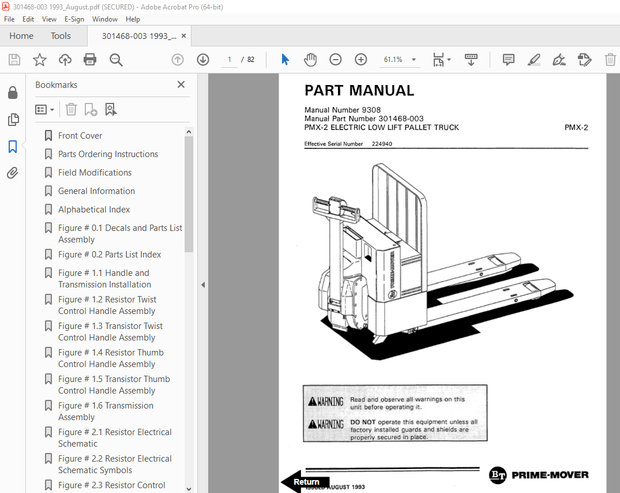This screenshot has width=620, height=493.
Task: Switch to the Tools tab
Action: [x=60, y=36]
